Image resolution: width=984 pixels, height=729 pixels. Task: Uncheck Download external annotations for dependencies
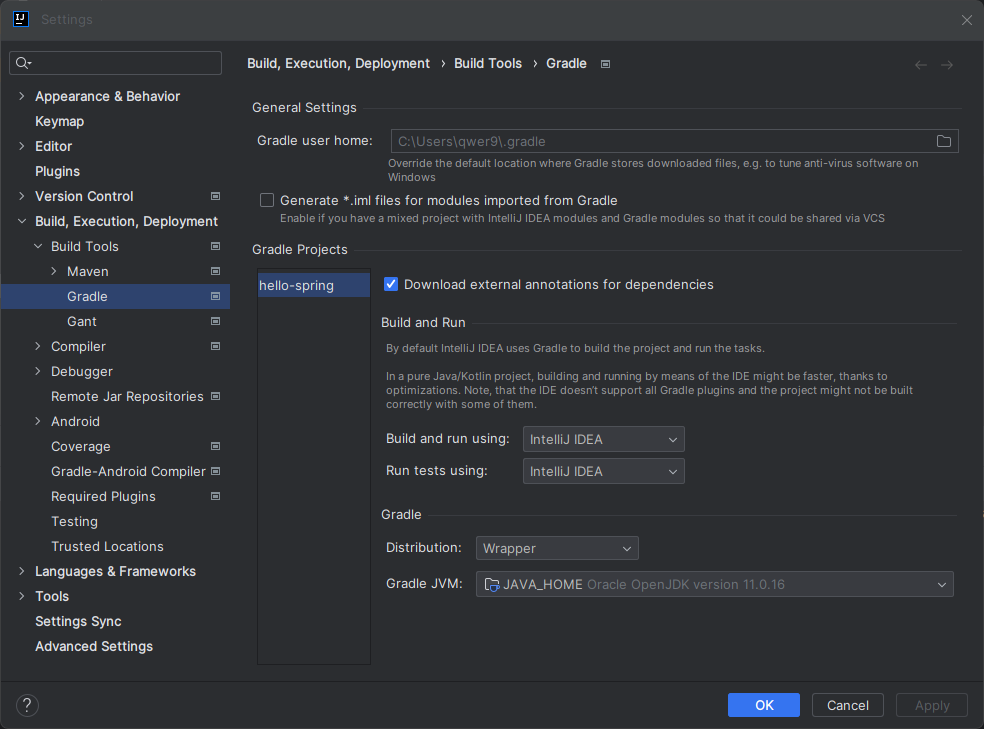pyautogui.click(x=390, y=284)
